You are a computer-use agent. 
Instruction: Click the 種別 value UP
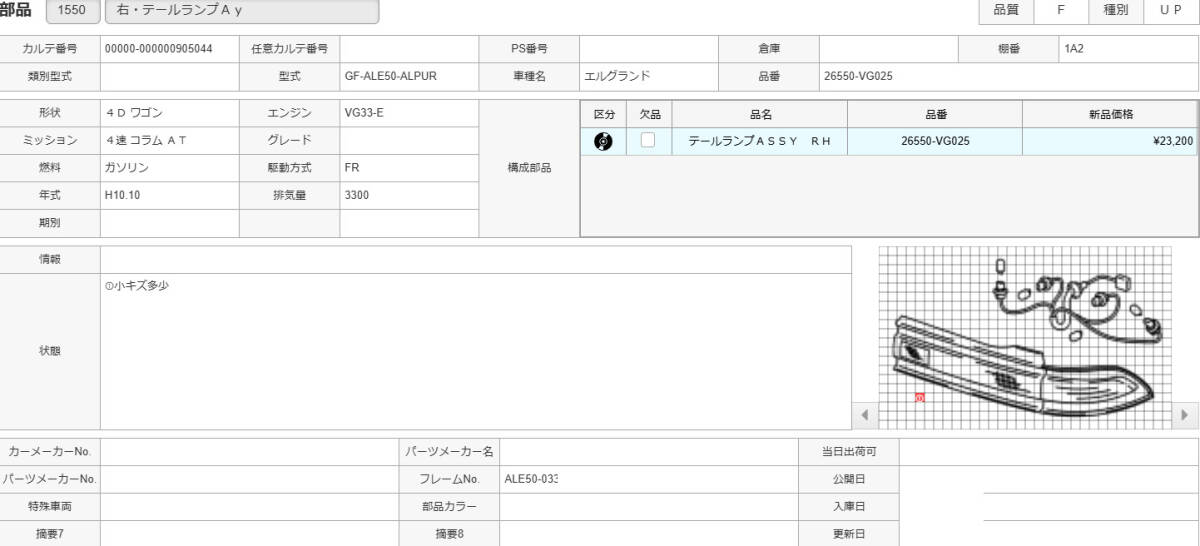[x=1171, y=10]
